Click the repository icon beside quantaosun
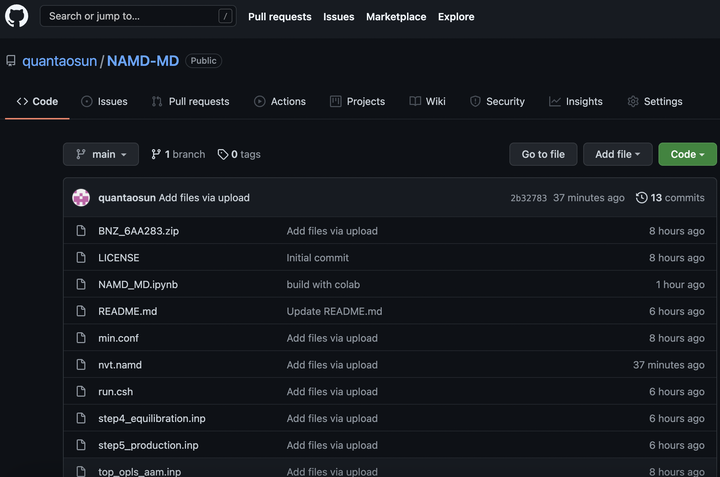Image resolution: width=720 pixels, height=477 pixels. [x=11, y=61]
